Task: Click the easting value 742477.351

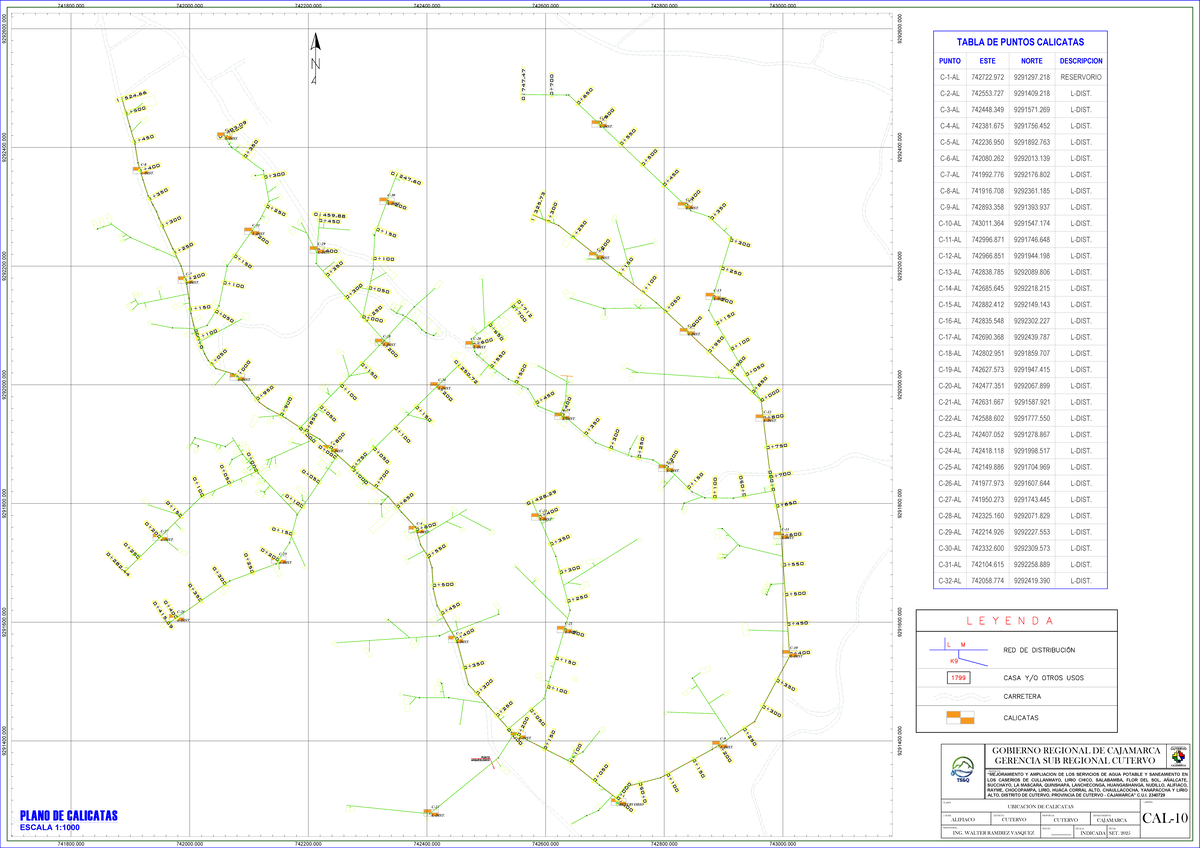Action: coord(988,385)
